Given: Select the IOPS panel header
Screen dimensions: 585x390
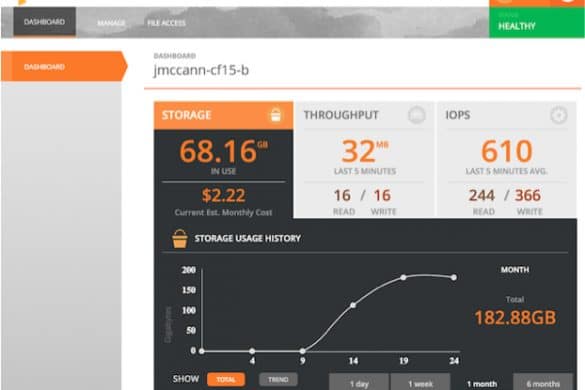Looking at the screenshot, I should pyautogui.click(x=506, y=115).
